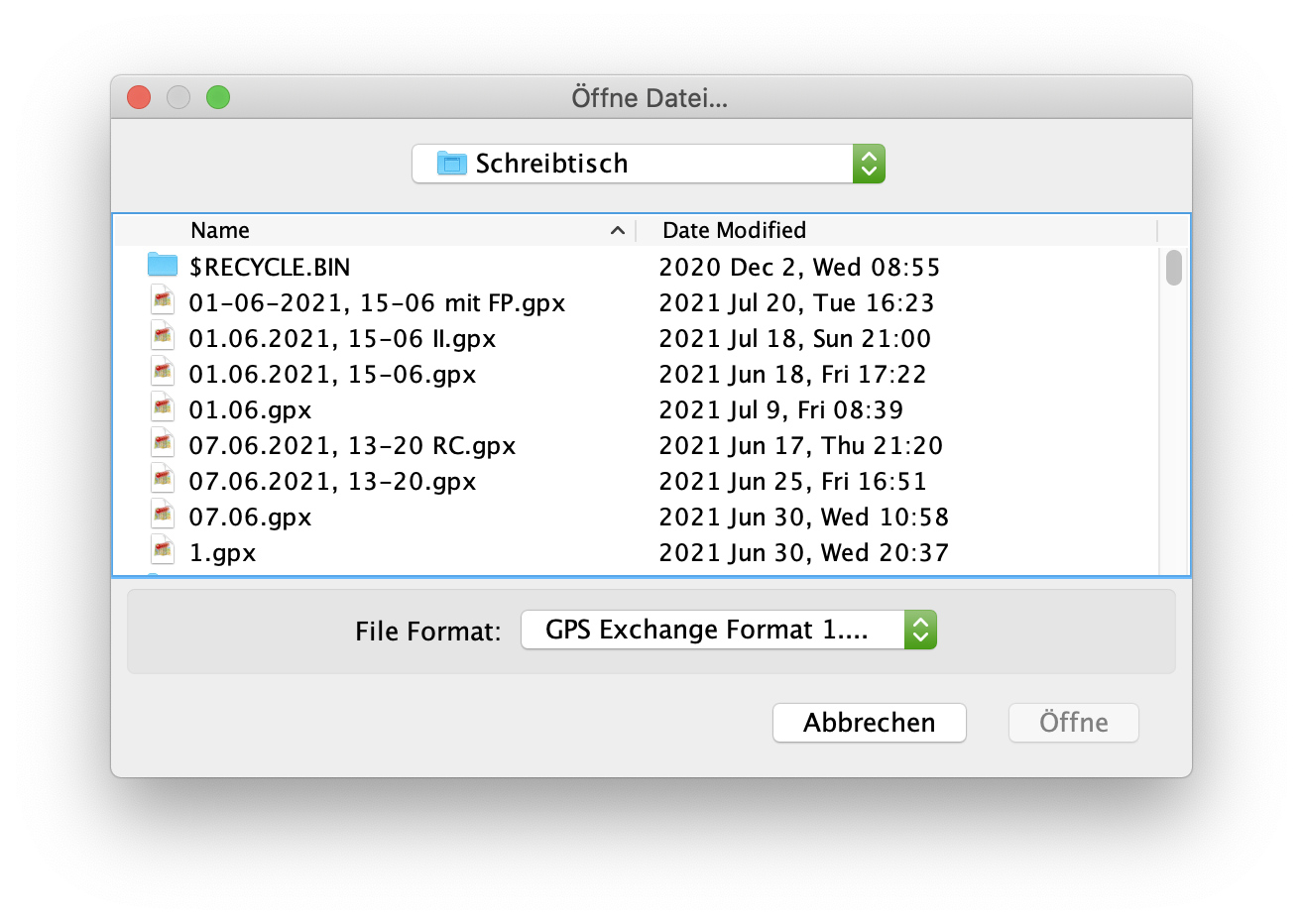Click the icon of 07.06.2021, 13-20.gpx

[163, 479]
